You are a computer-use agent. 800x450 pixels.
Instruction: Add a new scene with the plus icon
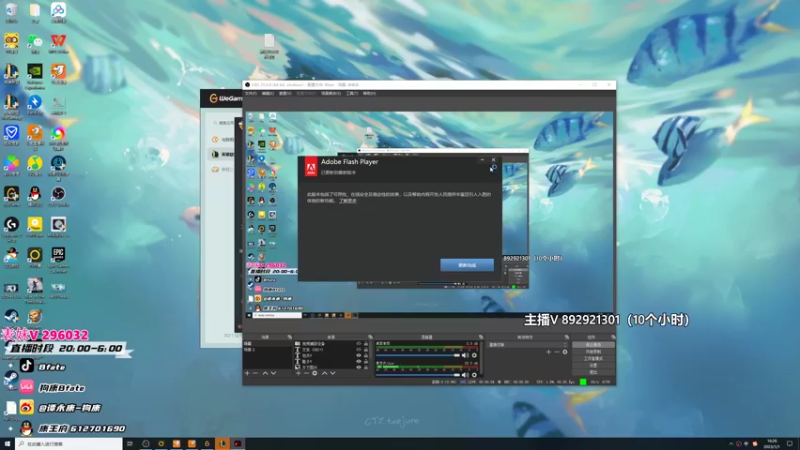pos(247,373)
